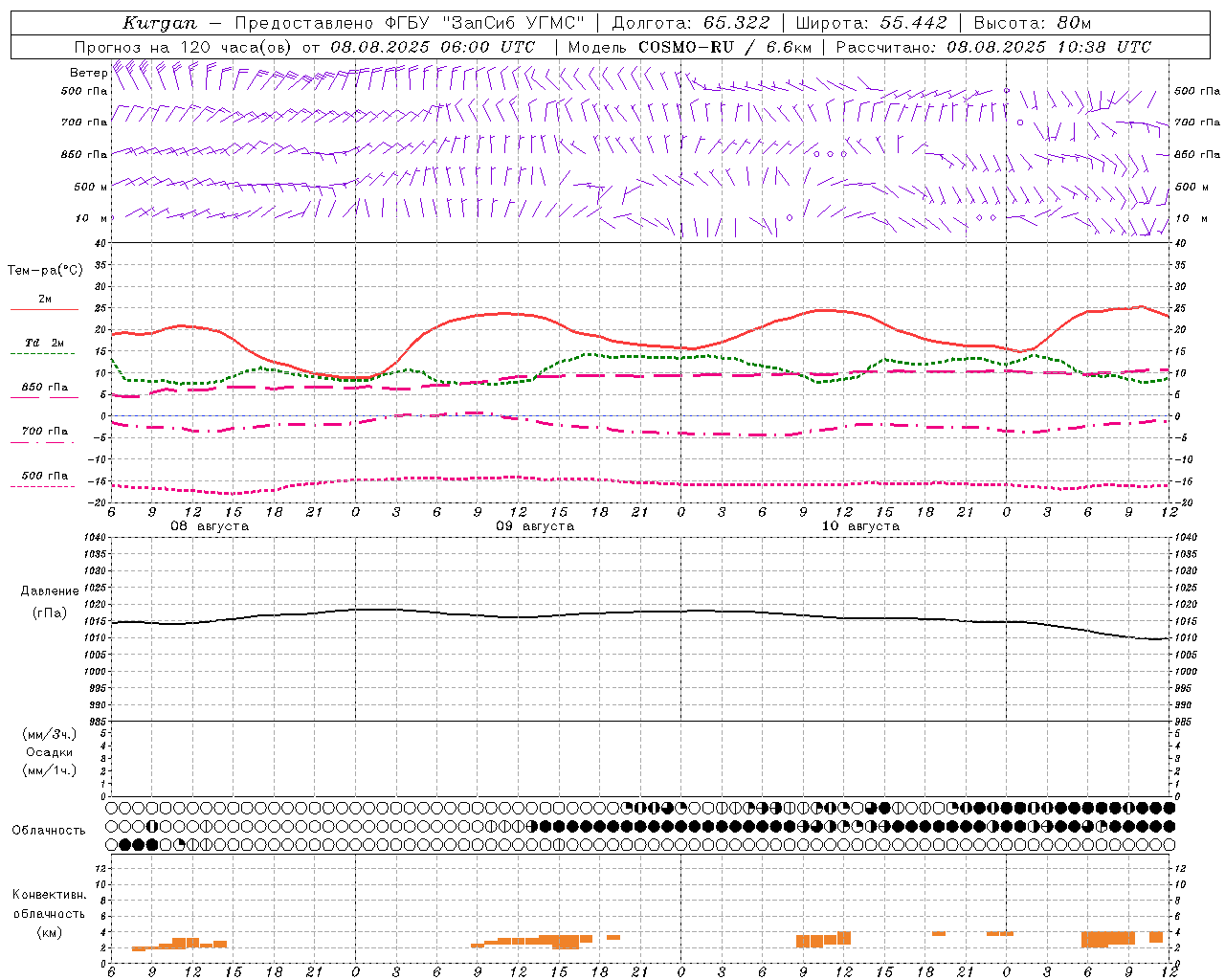Viewport: 1225px width, 980px height.
Task: Click the 'Td 2м' legend label
Action: pyautogui.click(x=45, y=343)
